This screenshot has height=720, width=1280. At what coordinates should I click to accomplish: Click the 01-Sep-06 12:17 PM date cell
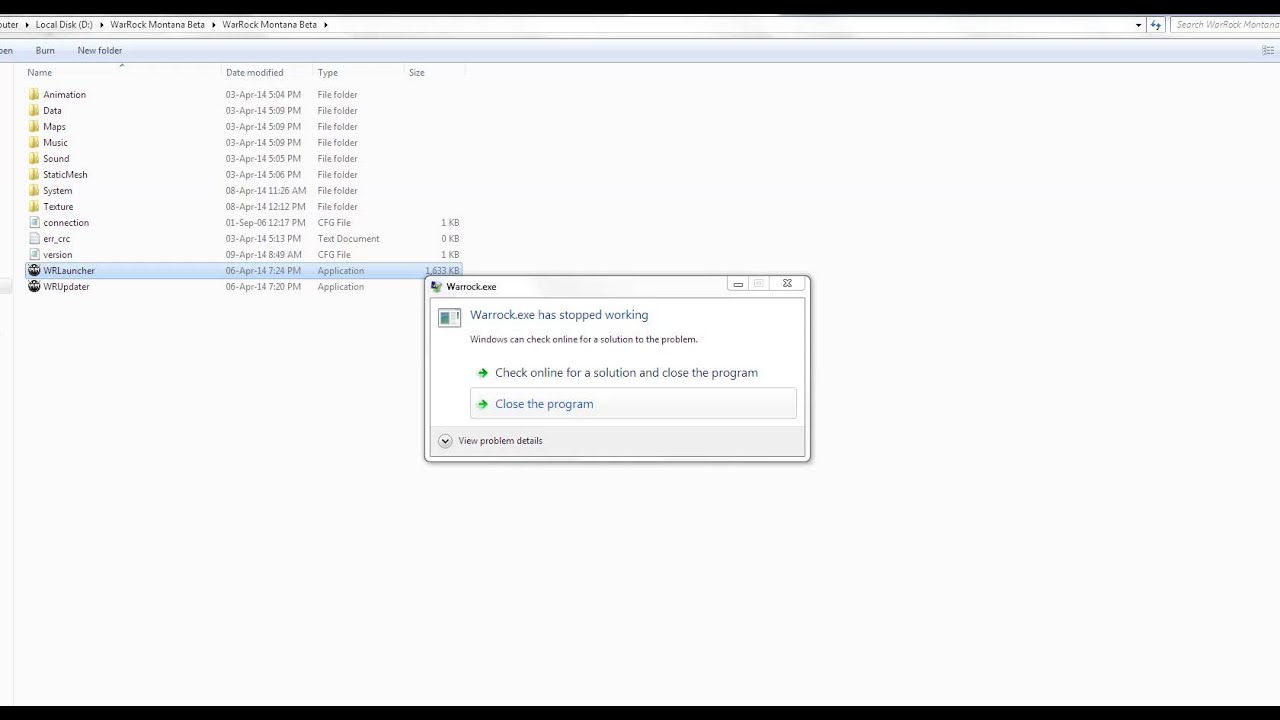point(265,223)
